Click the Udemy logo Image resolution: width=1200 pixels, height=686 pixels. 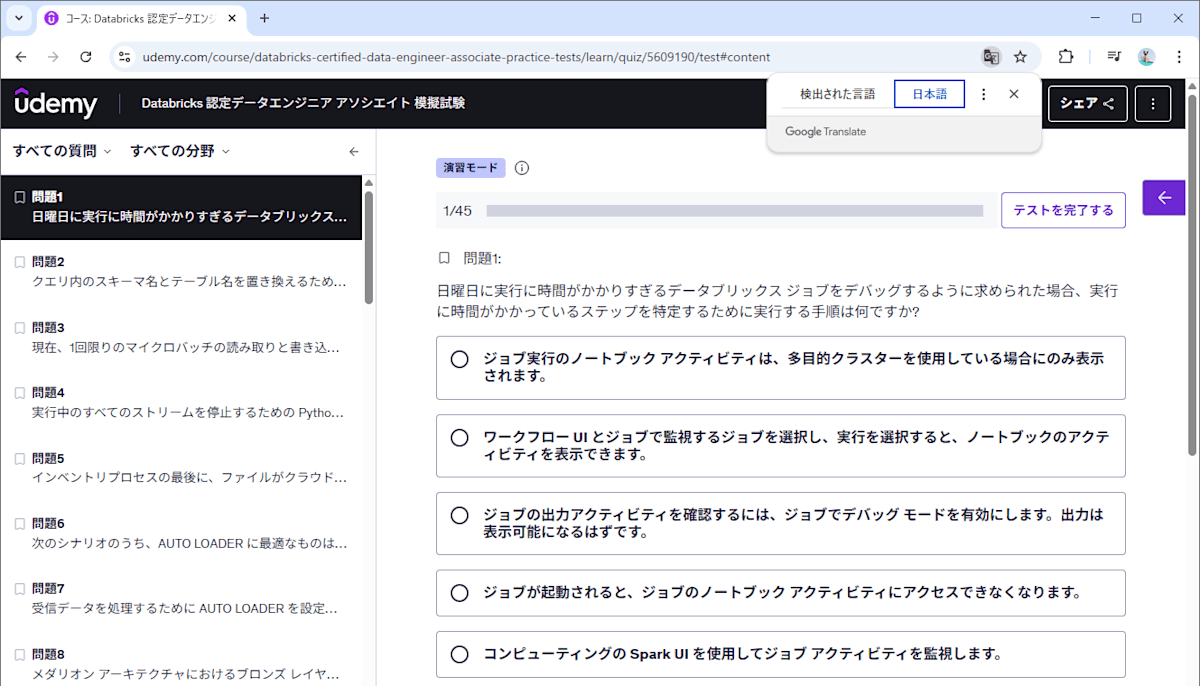(x=55, y=103)
